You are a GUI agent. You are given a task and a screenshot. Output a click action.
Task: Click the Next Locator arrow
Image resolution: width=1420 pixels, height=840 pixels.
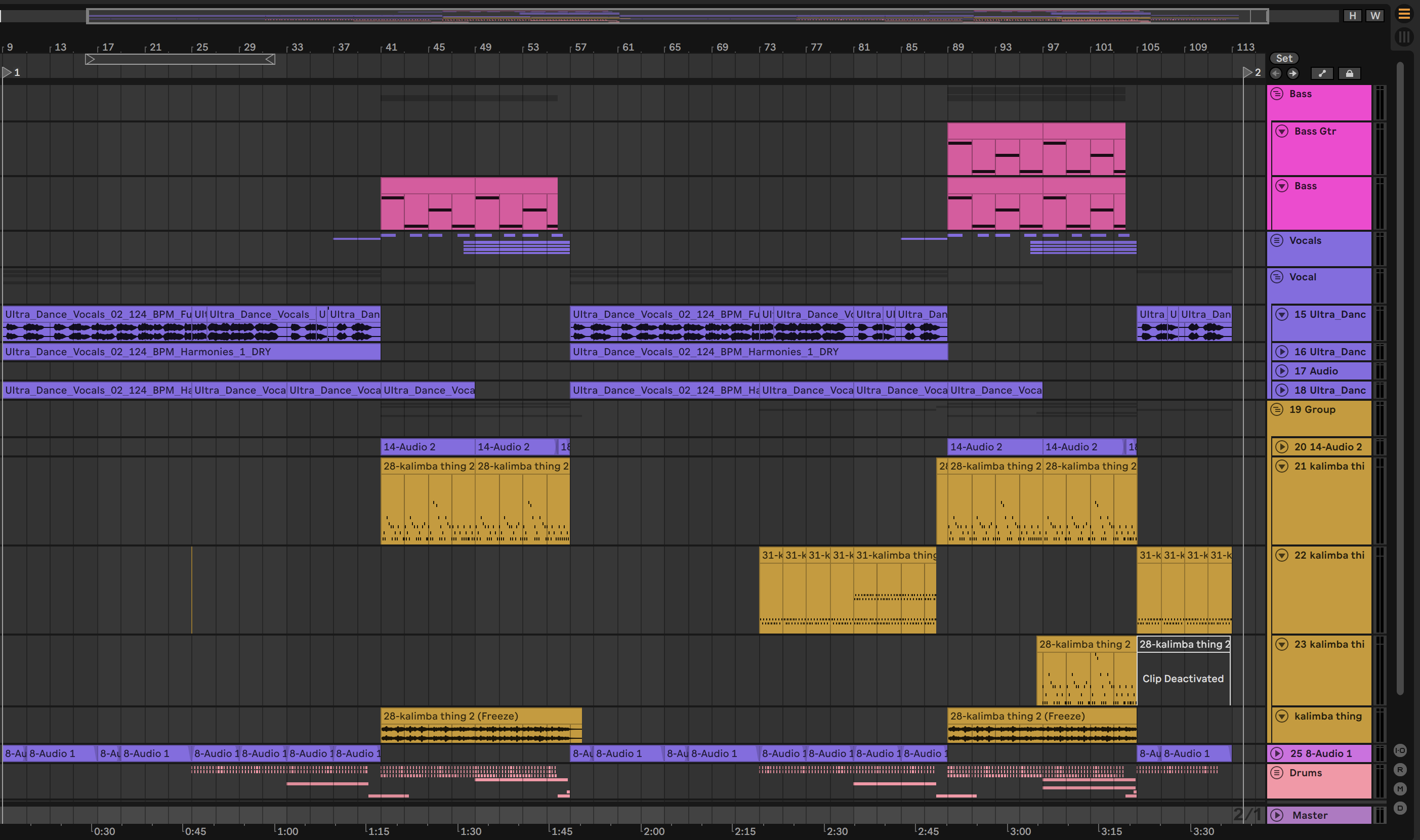click(x=1293, y=73)
